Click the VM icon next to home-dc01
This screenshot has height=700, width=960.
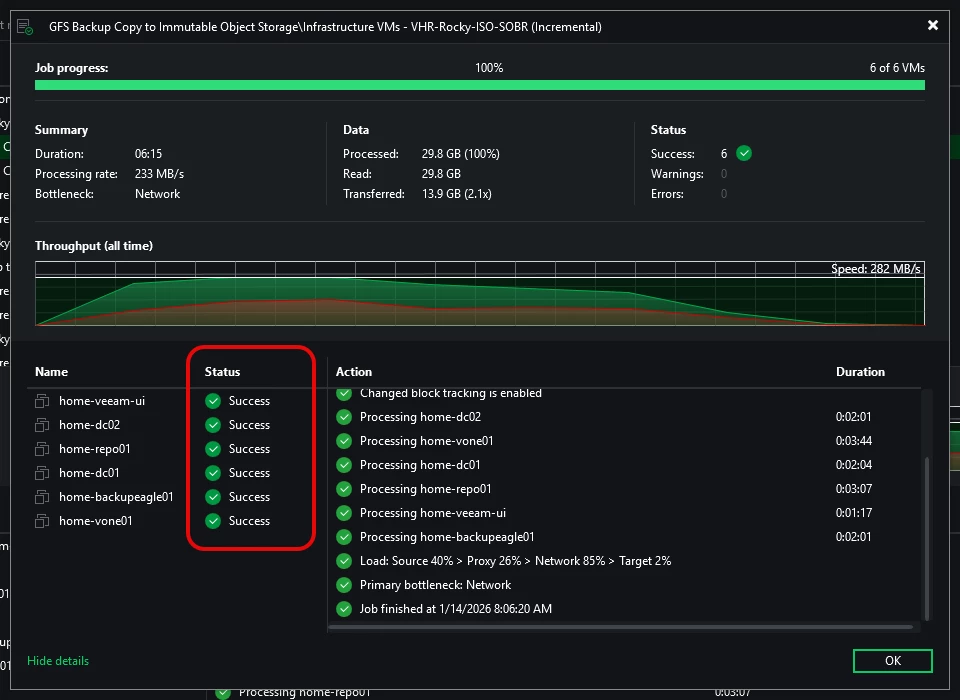(x=42, y=473)
